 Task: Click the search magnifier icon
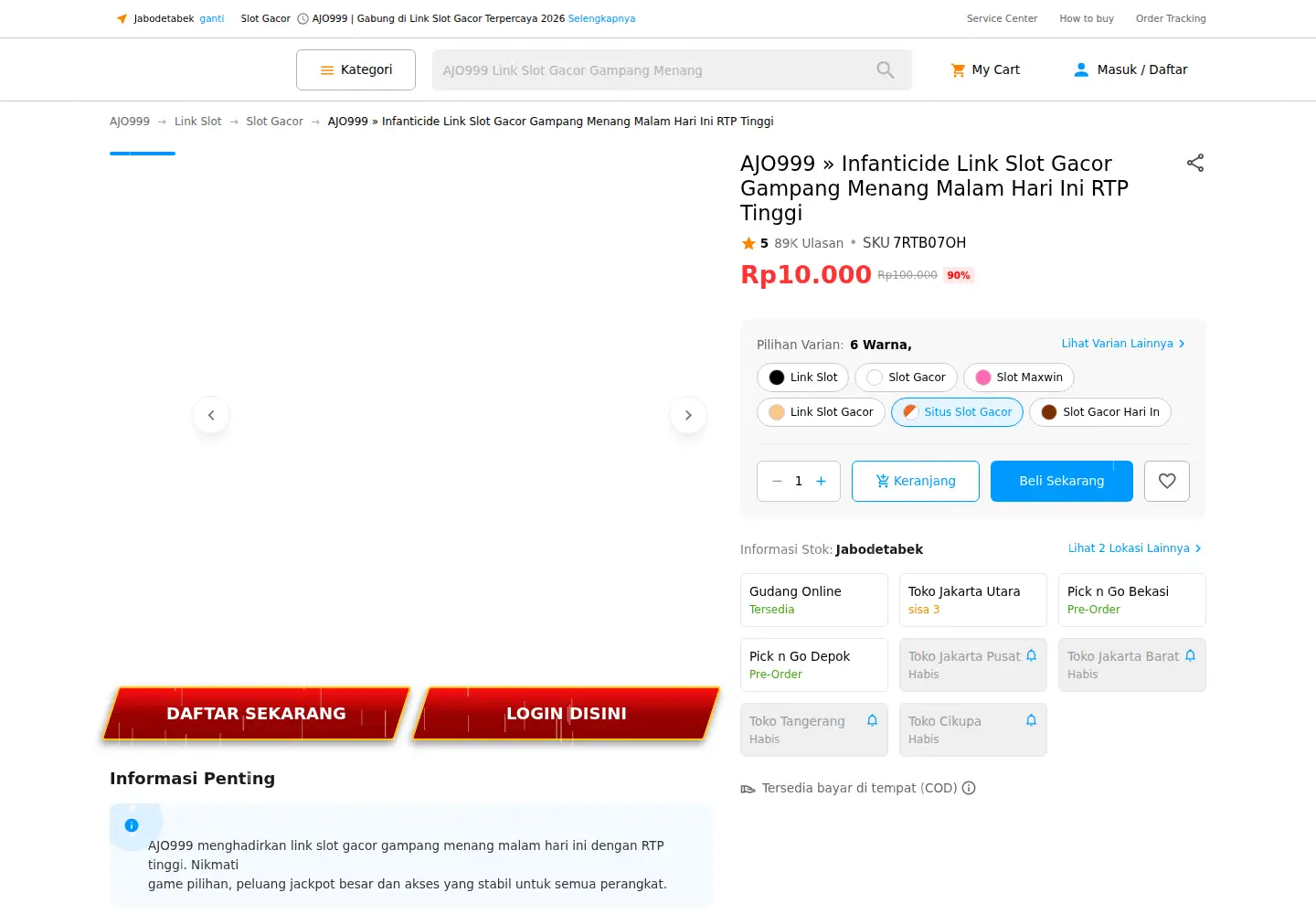(x=886, y=69)
